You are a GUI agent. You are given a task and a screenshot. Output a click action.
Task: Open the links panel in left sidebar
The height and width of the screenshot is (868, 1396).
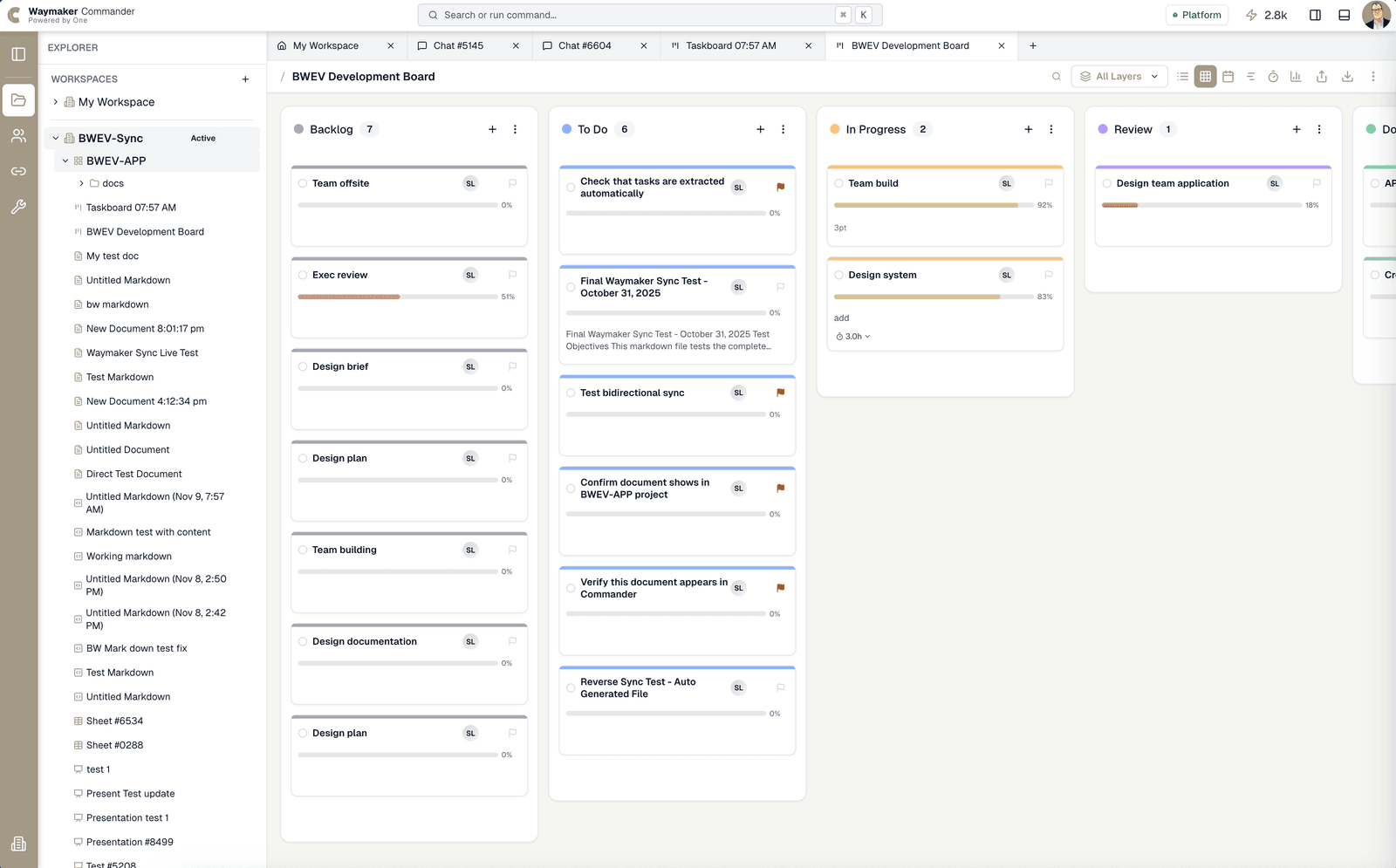click(18, 171)
